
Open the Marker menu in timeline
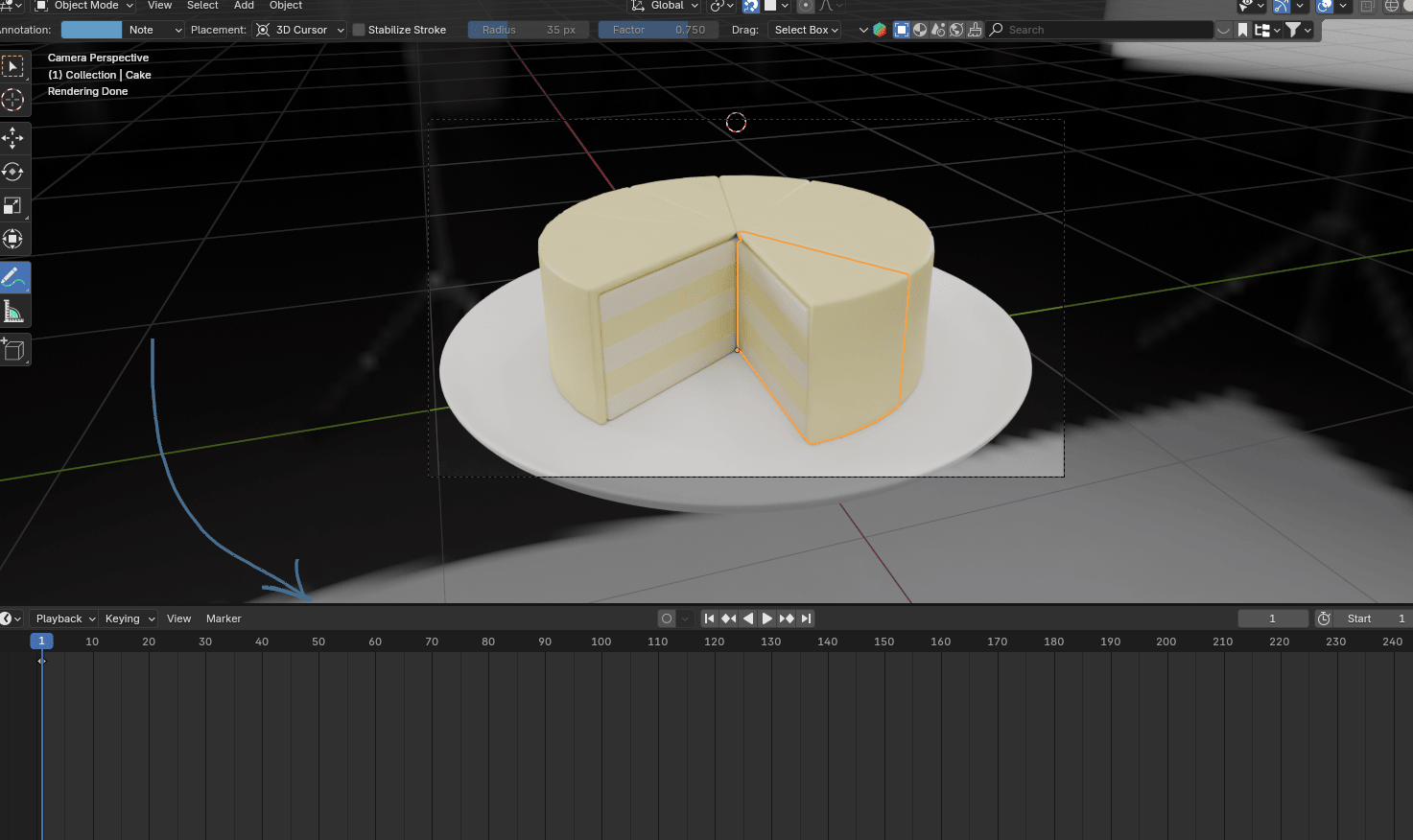click(x=224, y=618)
